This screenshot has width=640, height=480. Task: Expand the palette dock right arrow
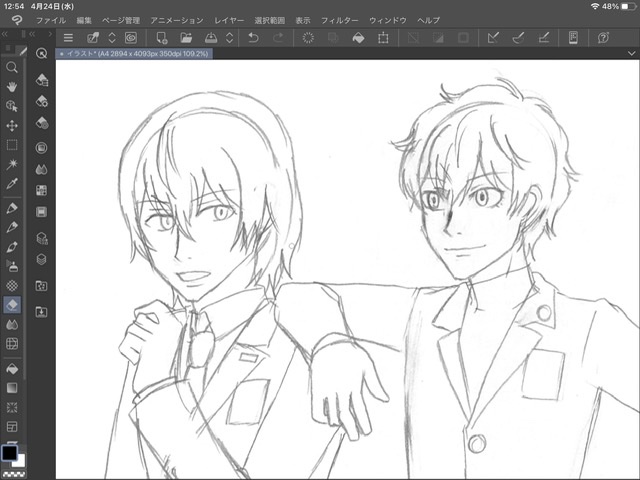pos(50,34)
